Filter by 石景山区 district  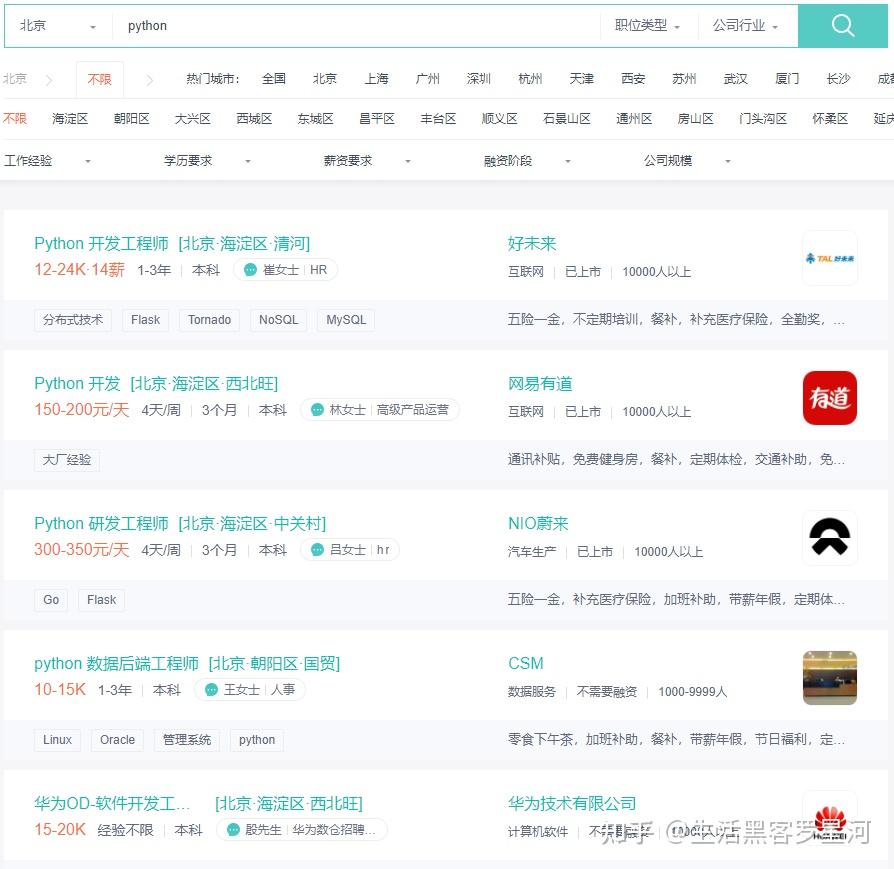point(567,119)
